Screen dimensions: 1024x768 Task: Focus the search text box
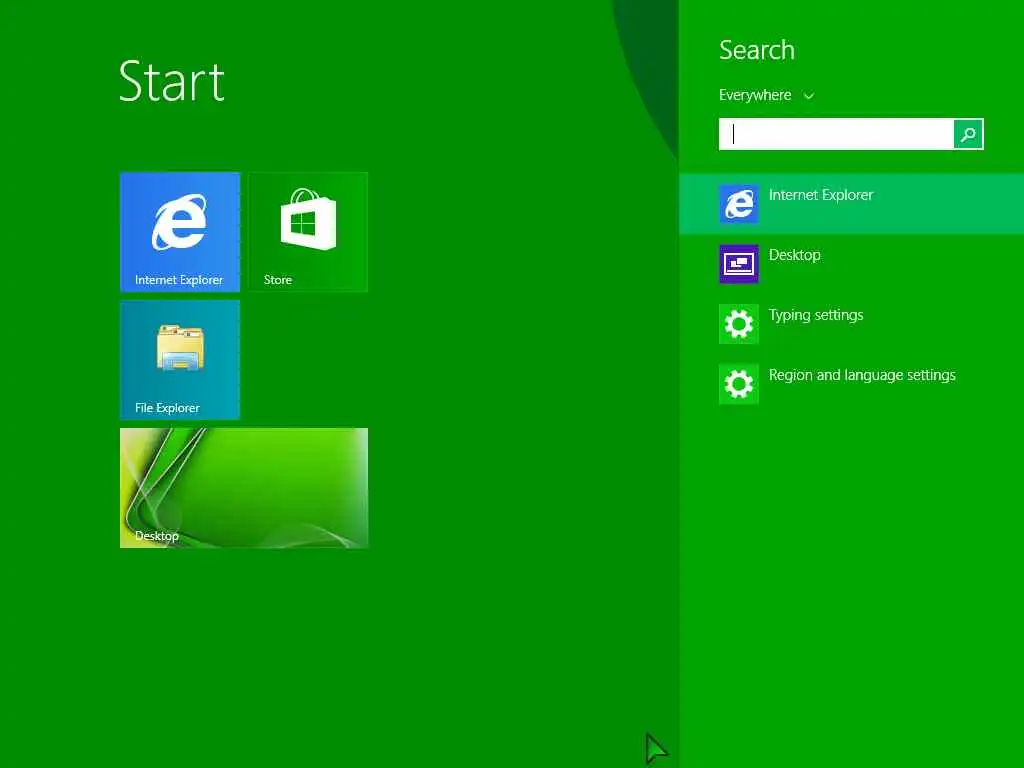[836, 134]
